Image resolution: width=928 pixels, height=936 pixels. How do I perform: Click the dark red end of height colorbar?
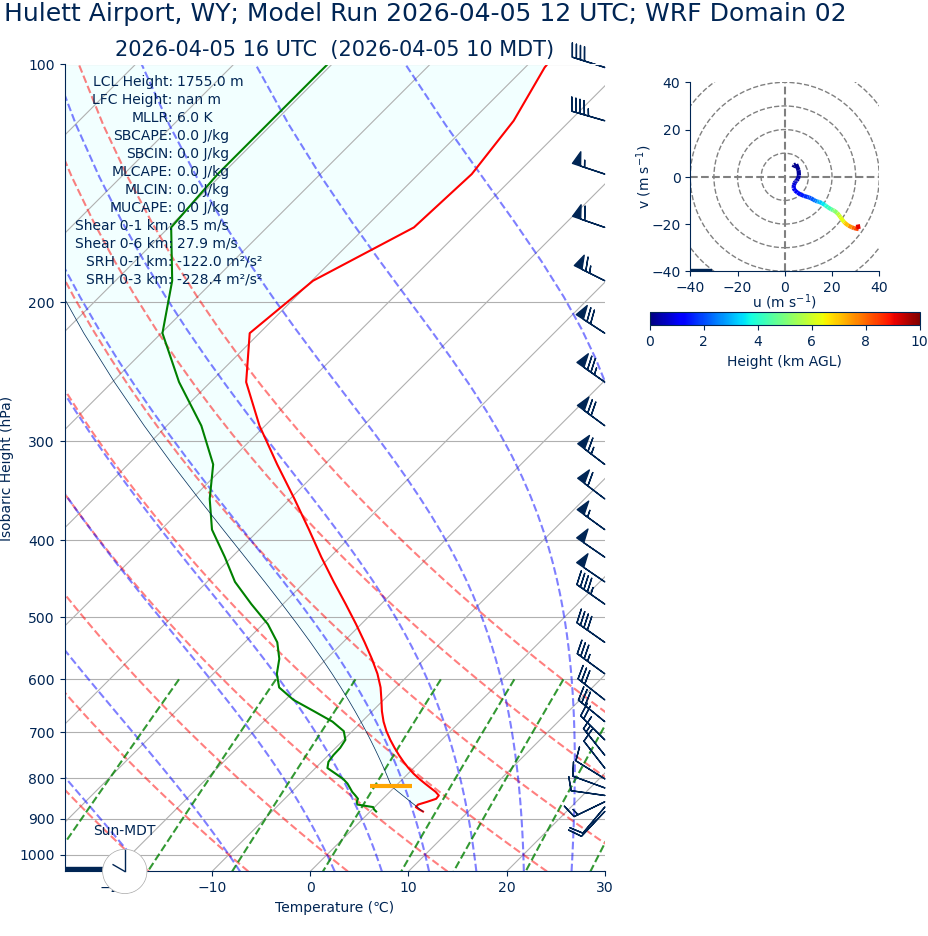tap(913, 319)
